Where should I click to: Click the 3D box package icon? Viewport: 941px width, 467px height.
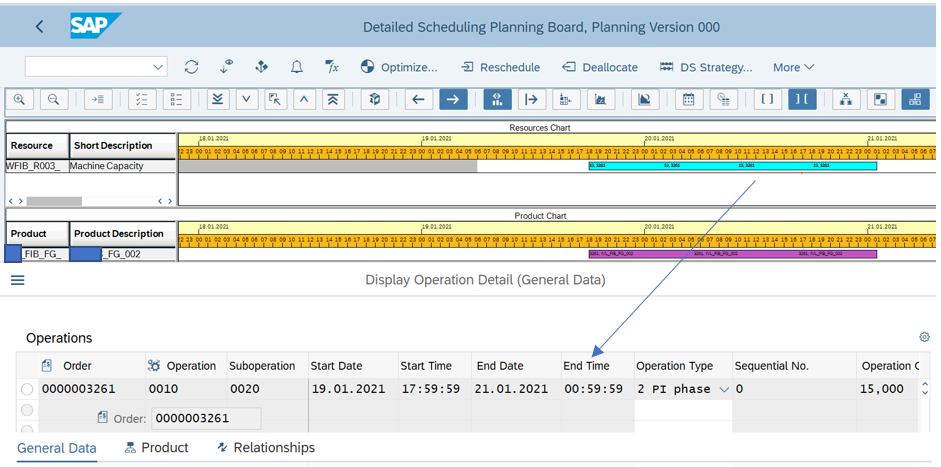click(x=375, y=100)
